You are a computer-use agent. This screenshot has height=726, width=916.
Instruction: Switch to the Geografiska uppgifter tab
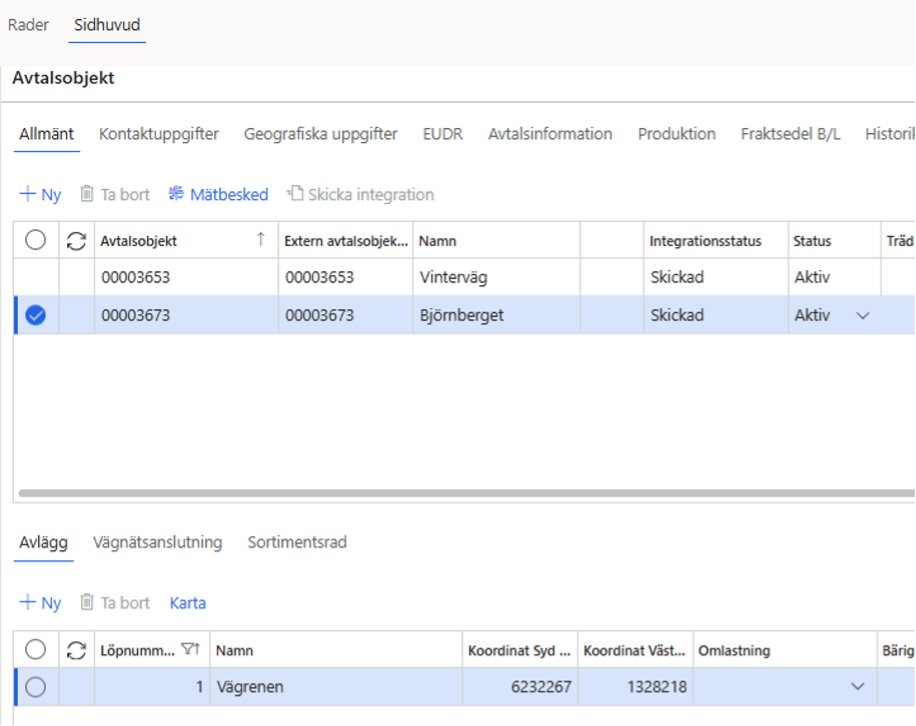(321, 134)
